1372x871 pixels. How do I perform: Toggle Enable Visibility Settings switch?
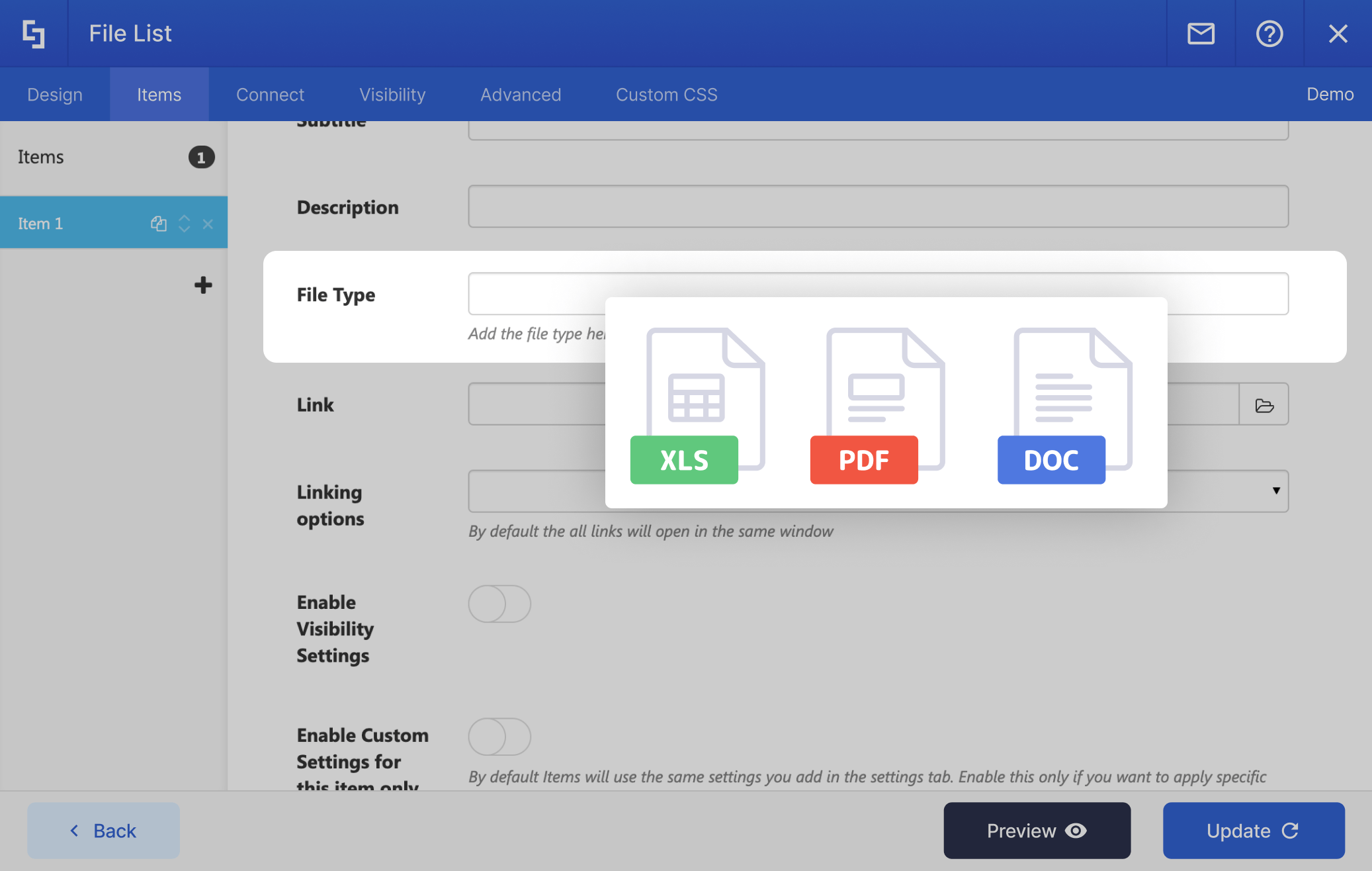499,604
